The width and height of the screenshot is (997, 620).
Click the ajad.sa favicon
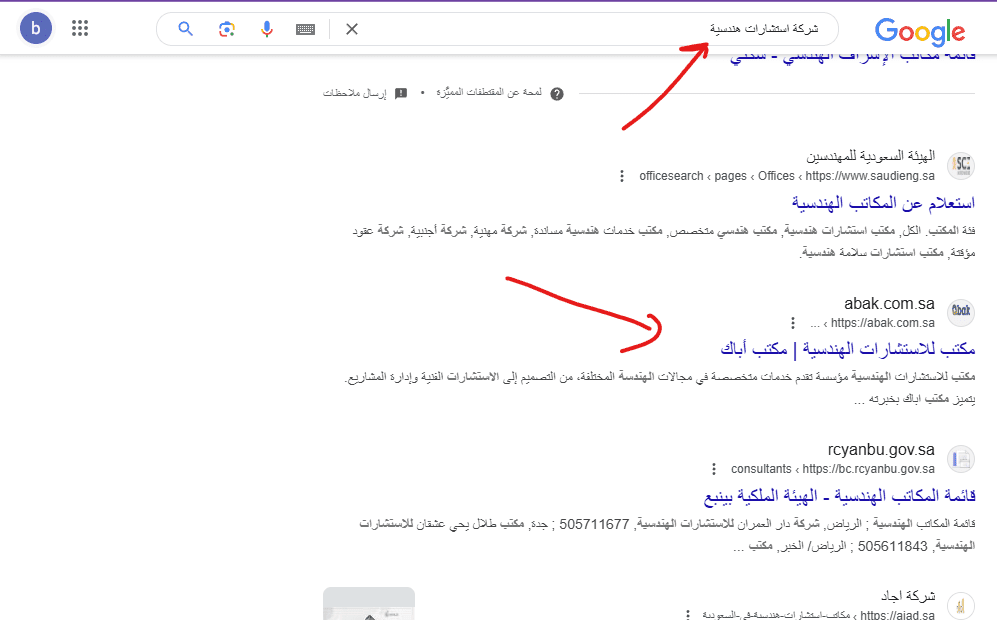click(961, 605)
